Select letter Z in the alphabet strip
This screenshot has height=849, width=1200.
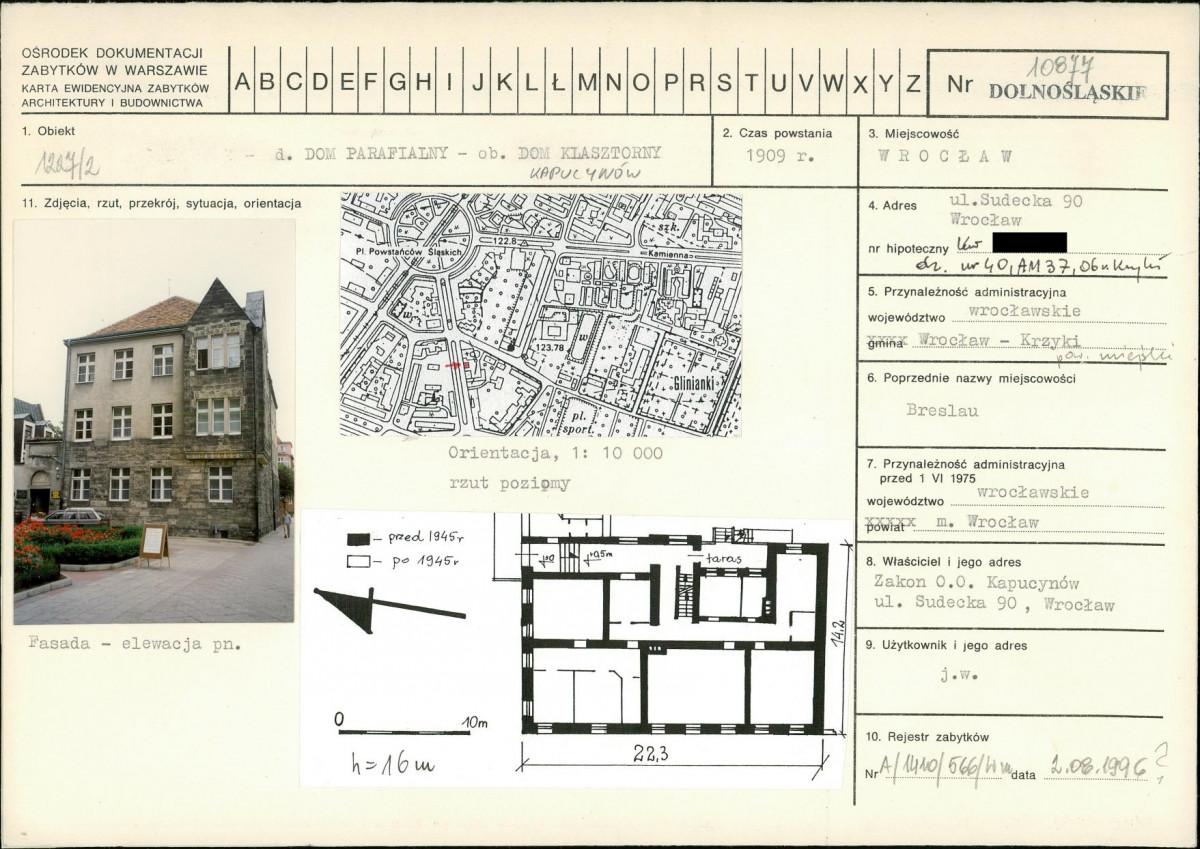click(x=911, y=84)
